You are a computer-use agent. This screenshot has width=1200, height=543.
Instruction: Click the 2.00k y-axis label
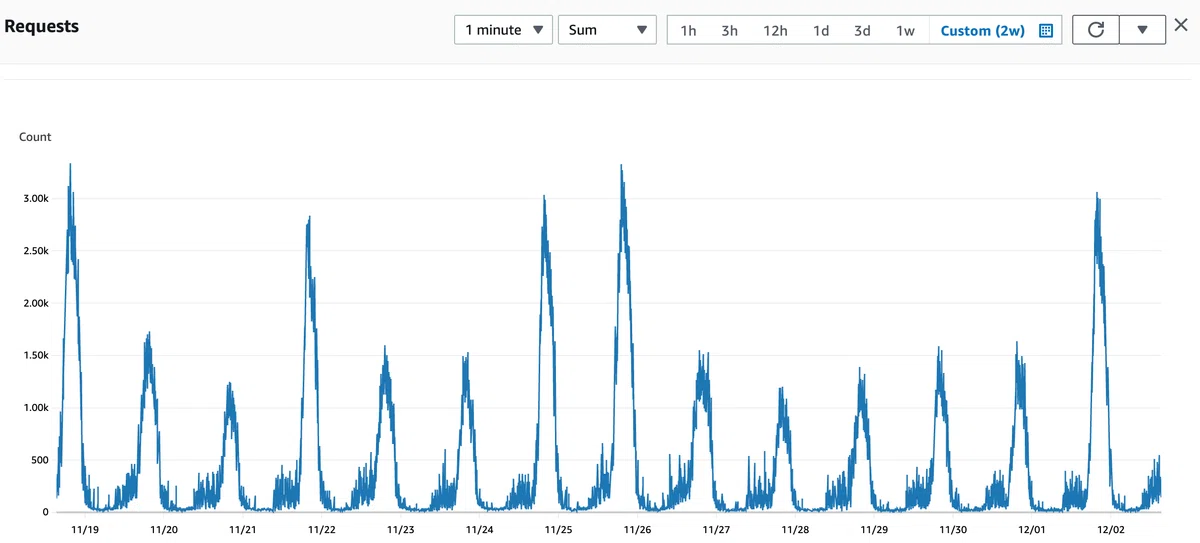coord(35,303)
